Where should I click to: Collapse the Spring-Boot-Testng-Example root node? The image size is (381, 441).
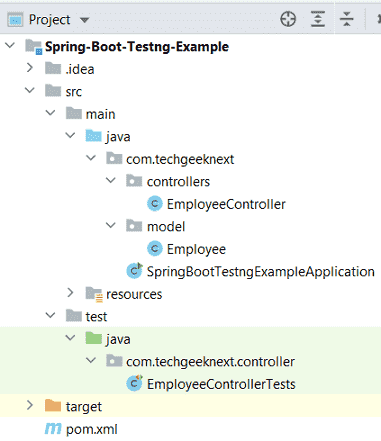[x=10, y=45]
